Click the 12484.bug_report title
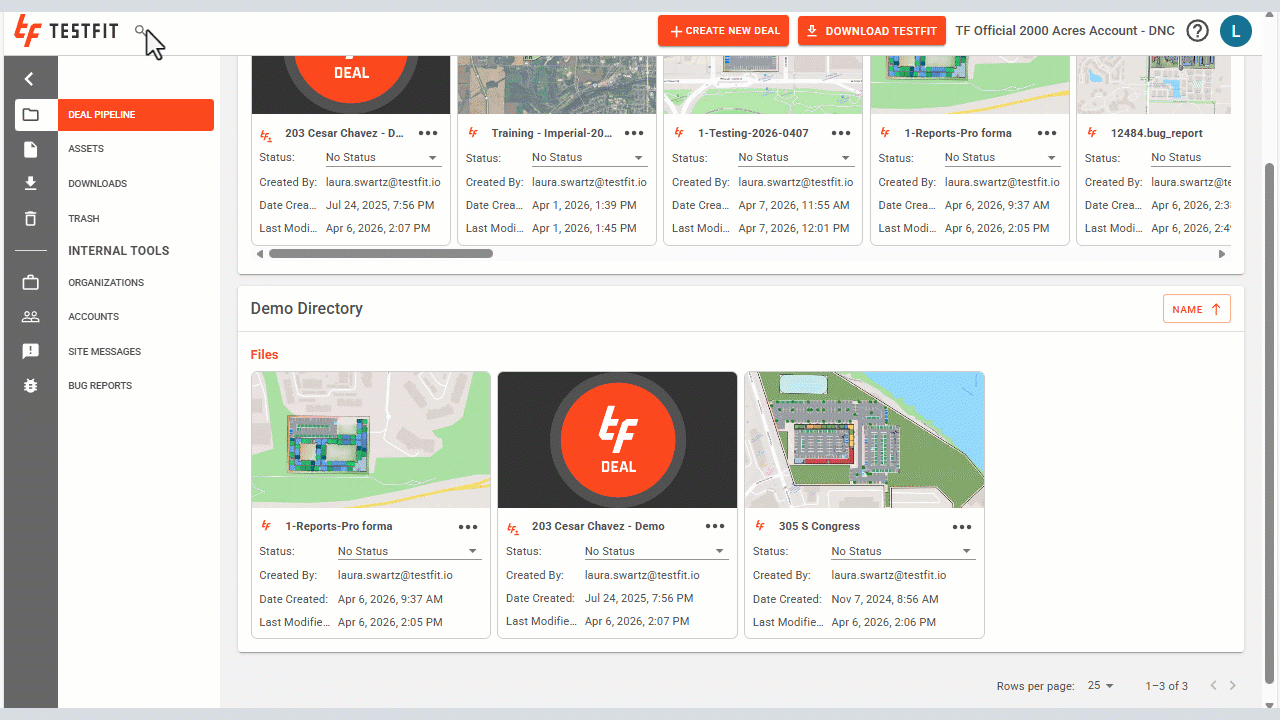Screen dimensions: 1280x720 [1157, 133]
